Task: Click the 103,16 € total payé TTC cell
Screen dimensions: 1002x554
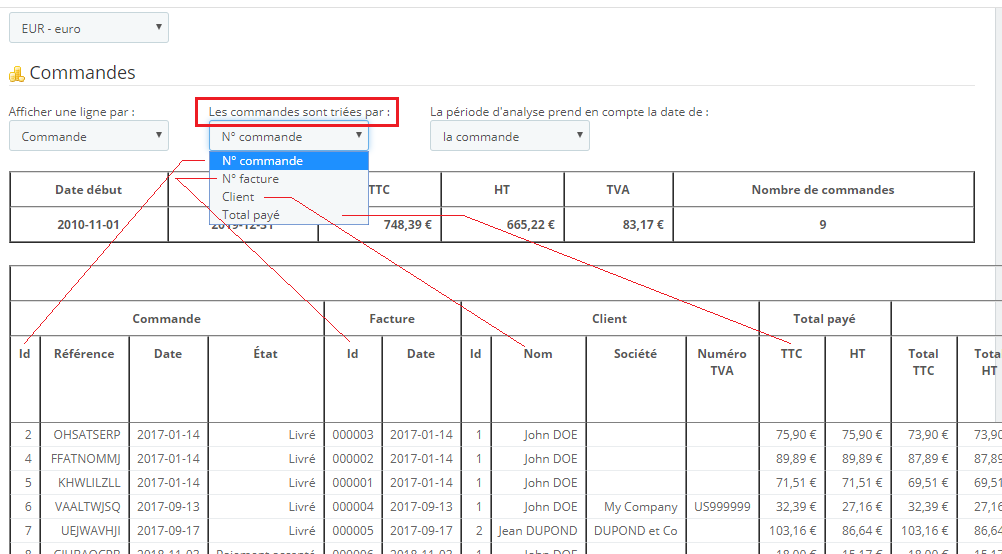Action: 792,530
